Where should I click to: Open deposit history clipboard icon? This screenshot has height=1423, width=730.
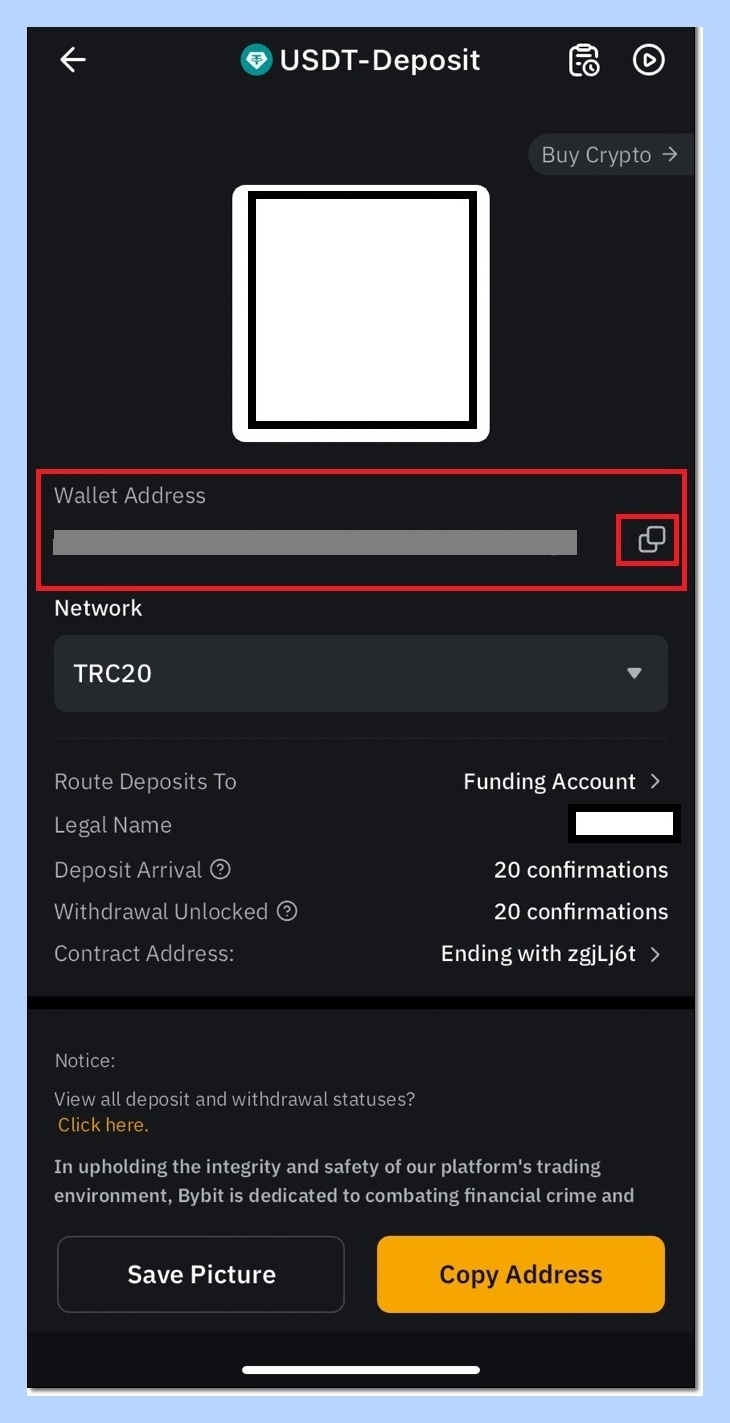[x=584, y=60]
